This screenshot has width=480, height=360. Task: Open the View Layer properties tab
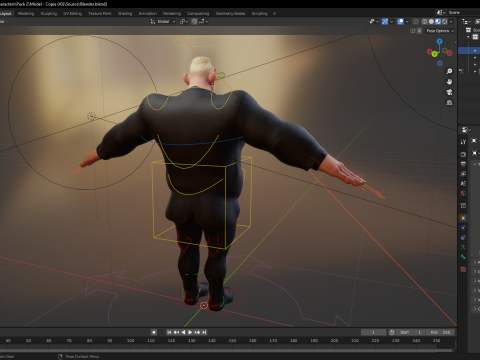pyautogui.click(x=463, y=174)
